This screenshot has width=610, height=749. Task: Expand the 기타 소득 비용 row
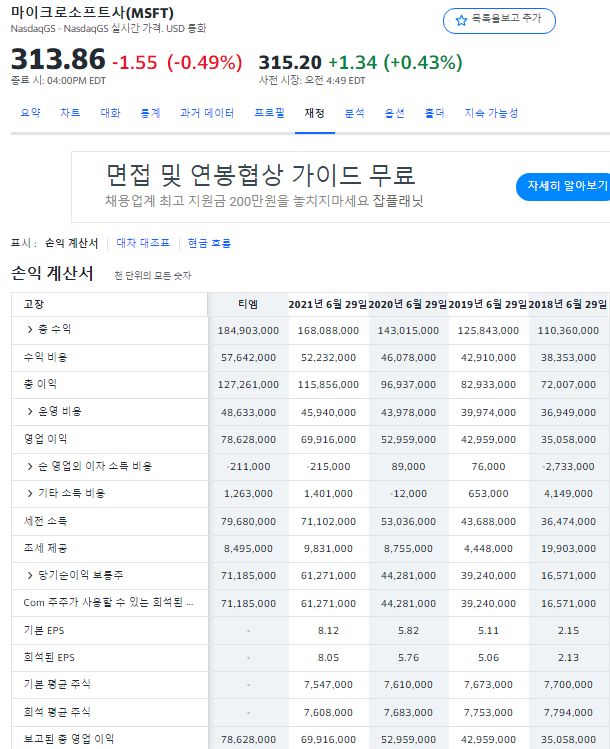[x=30, y=493]
